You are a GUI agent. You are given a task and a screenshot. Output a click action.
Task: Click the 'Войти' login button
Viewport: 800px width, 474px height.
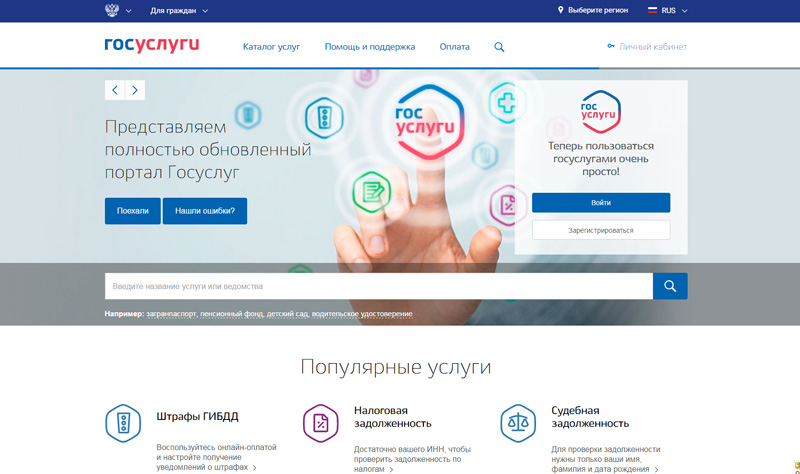[x=601, y=203]
